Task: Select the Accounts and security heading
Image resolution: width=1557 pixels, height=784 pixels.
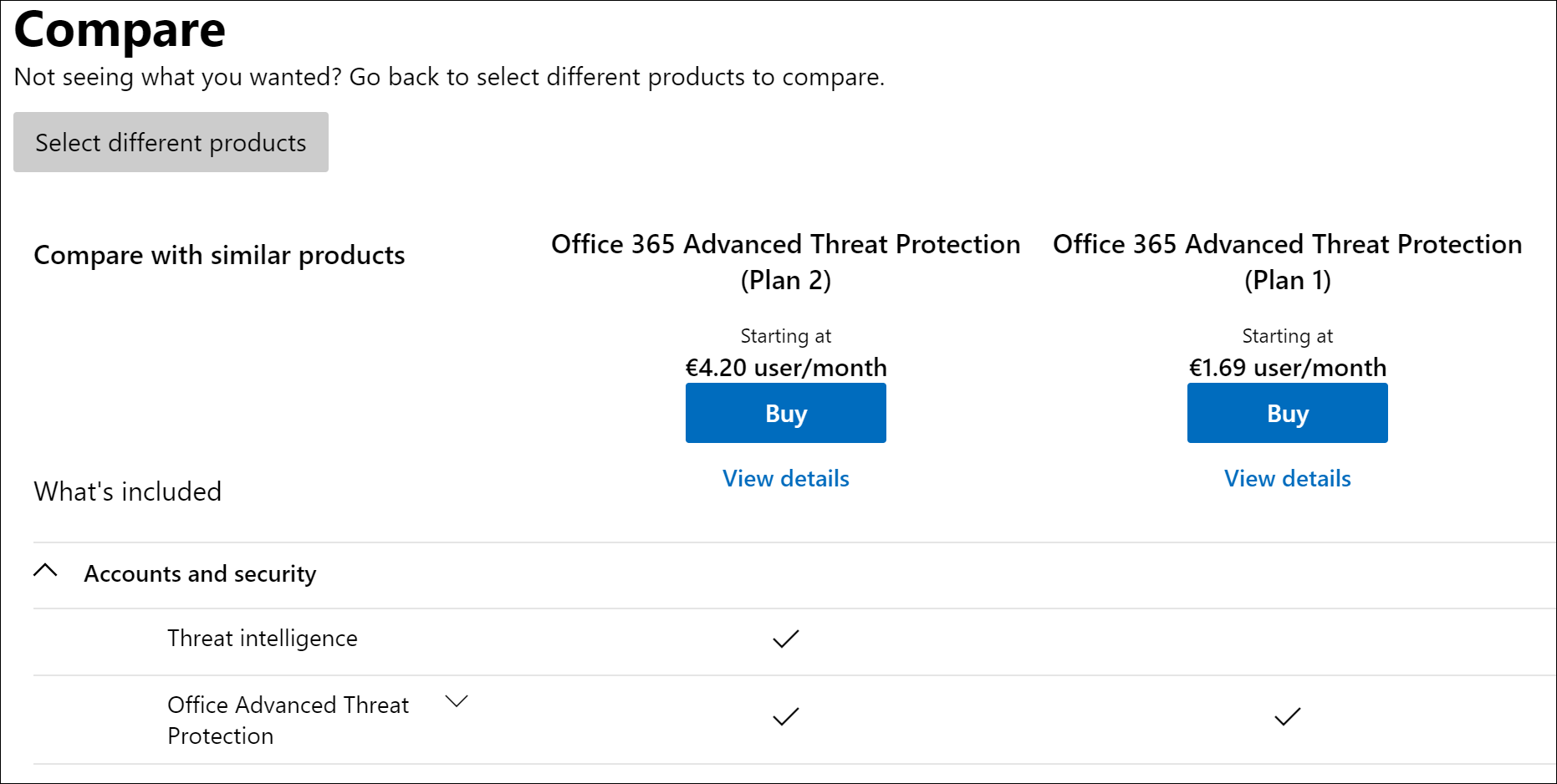Action: coord(200,574)
